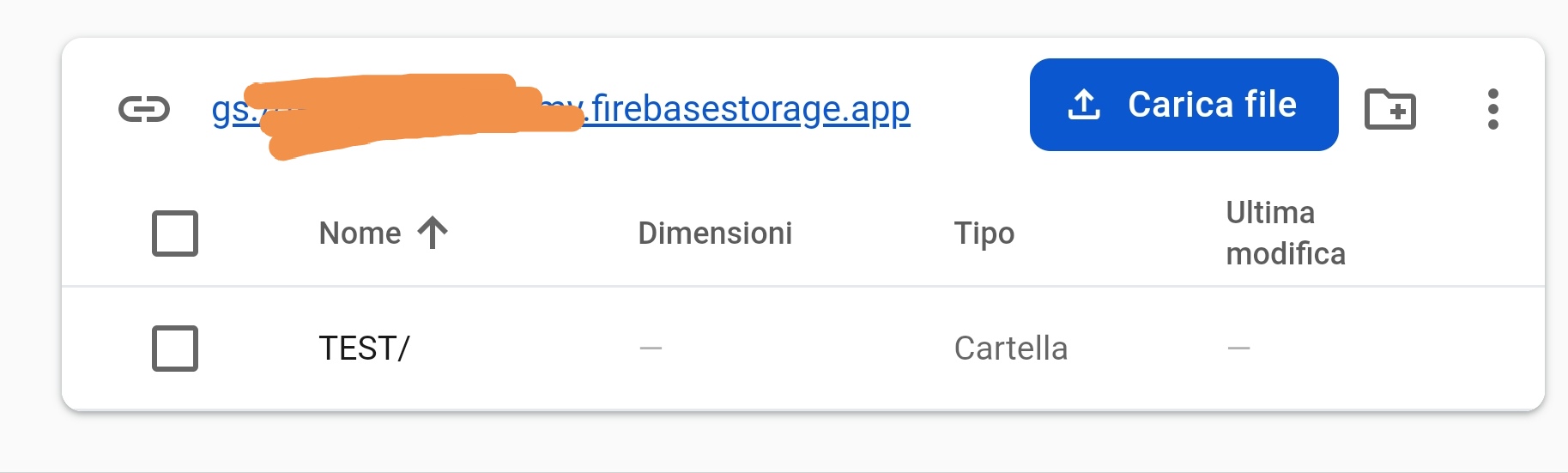Image resolution: width=1568 pixels, height=473 pixels.
Task: Open the firebasestorage.app bucket link
Action: (x=748, y=109)
